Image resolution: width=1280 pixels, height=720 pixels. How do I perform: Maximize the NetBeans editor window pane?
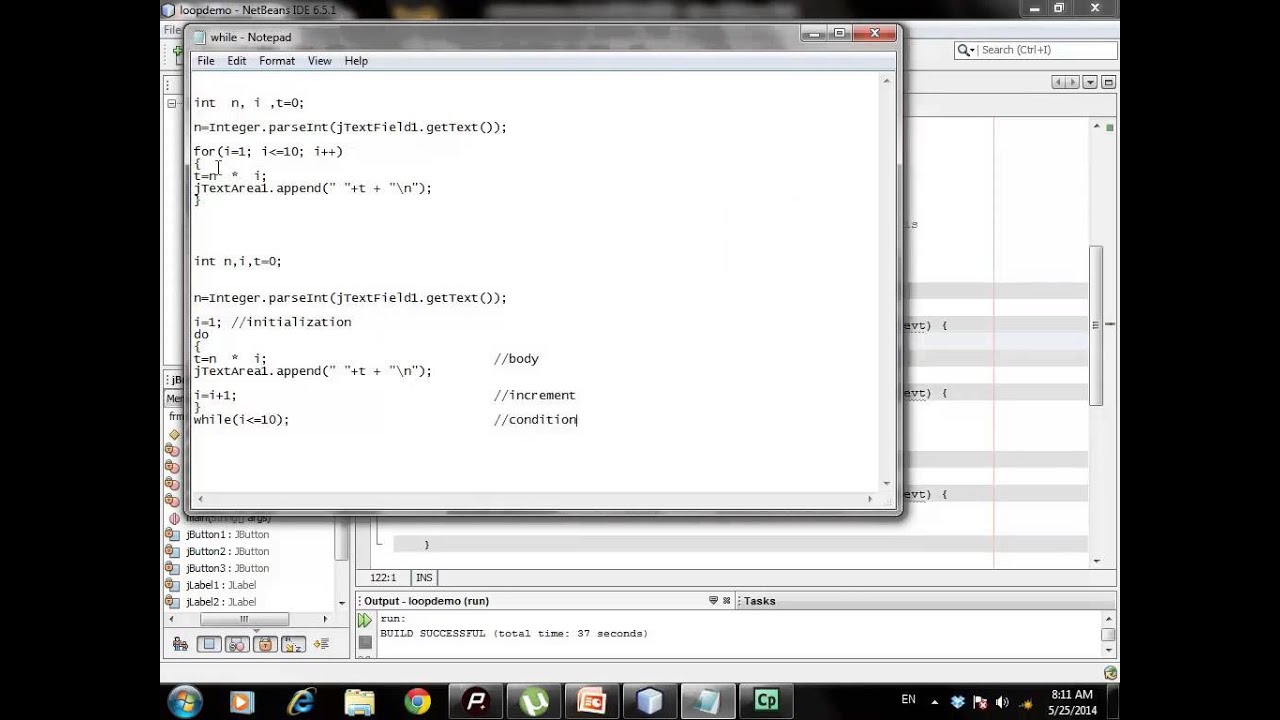point(1108,83)
